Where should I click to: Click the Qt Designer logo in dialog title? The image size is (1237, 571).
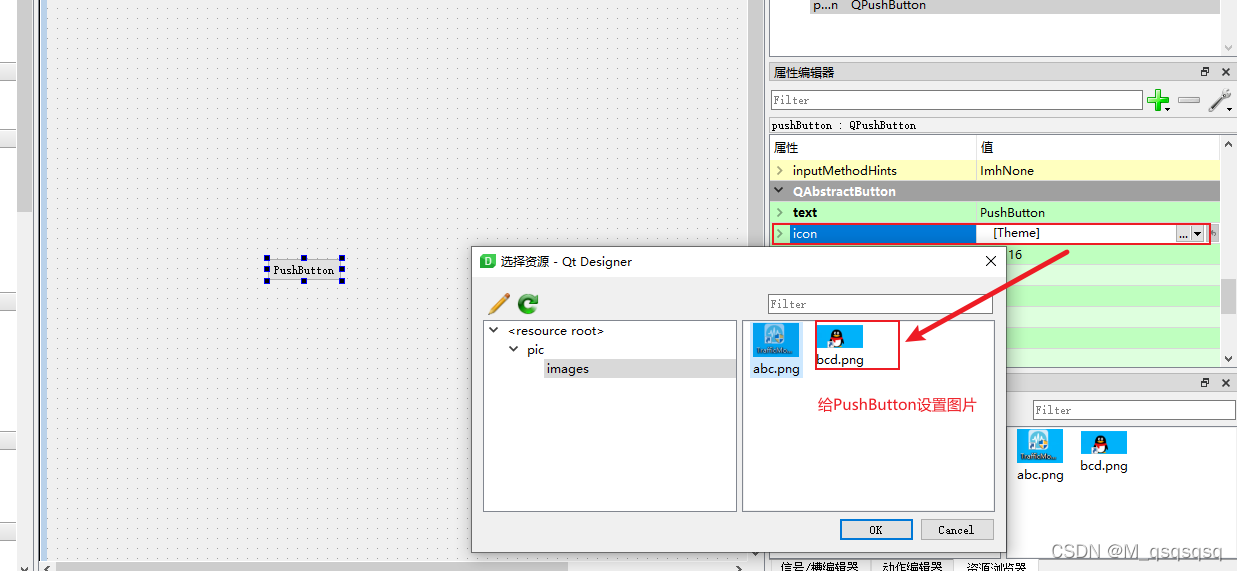(x=488, y=261)
